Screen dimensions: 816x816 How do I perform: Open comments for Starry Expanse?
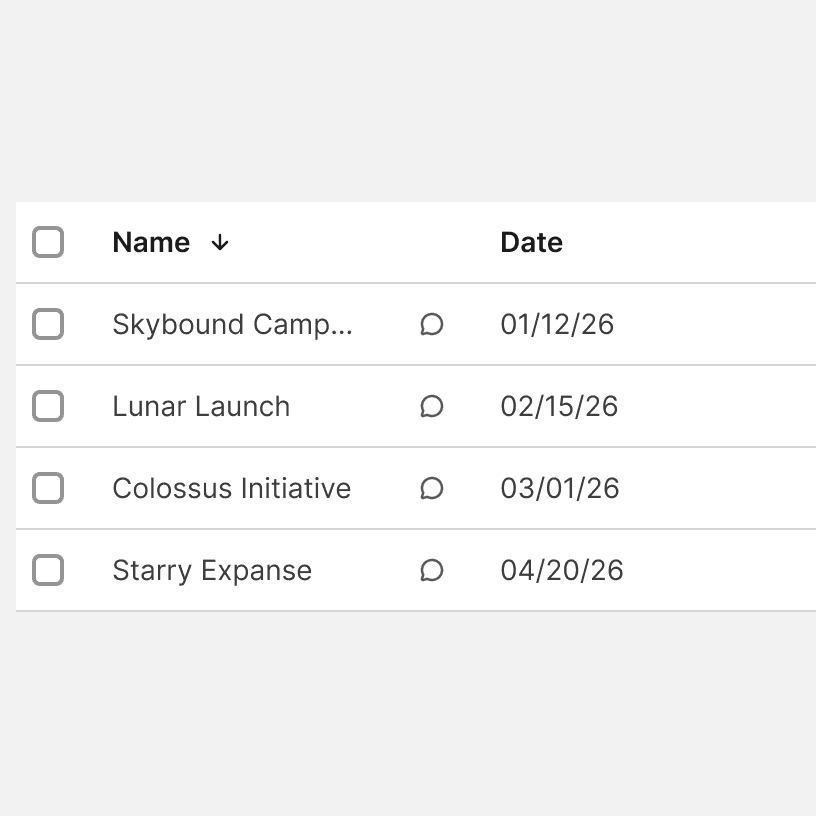tap(432, 571)
